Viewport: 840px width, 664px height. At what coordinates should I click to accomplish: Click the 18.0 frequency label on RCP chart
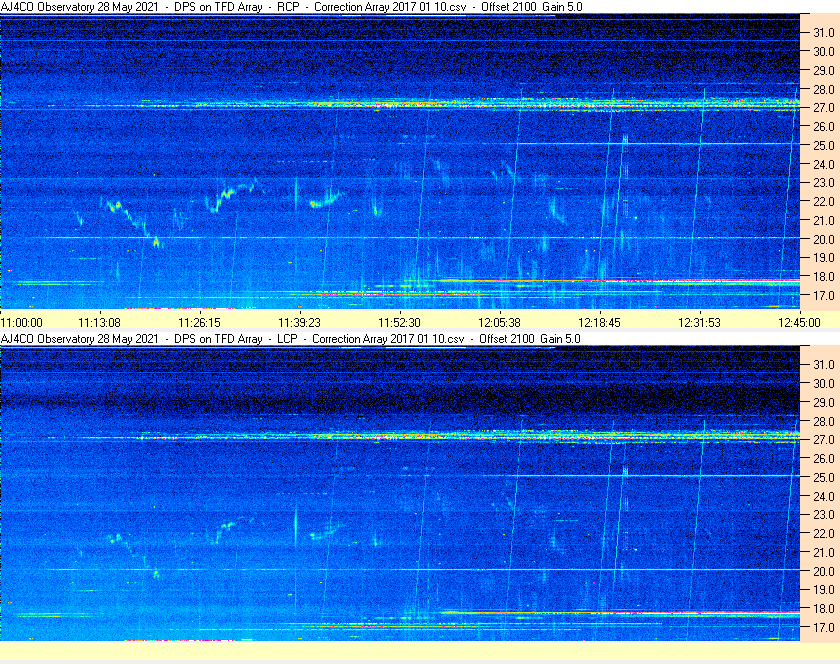click(x=824, y=277)
